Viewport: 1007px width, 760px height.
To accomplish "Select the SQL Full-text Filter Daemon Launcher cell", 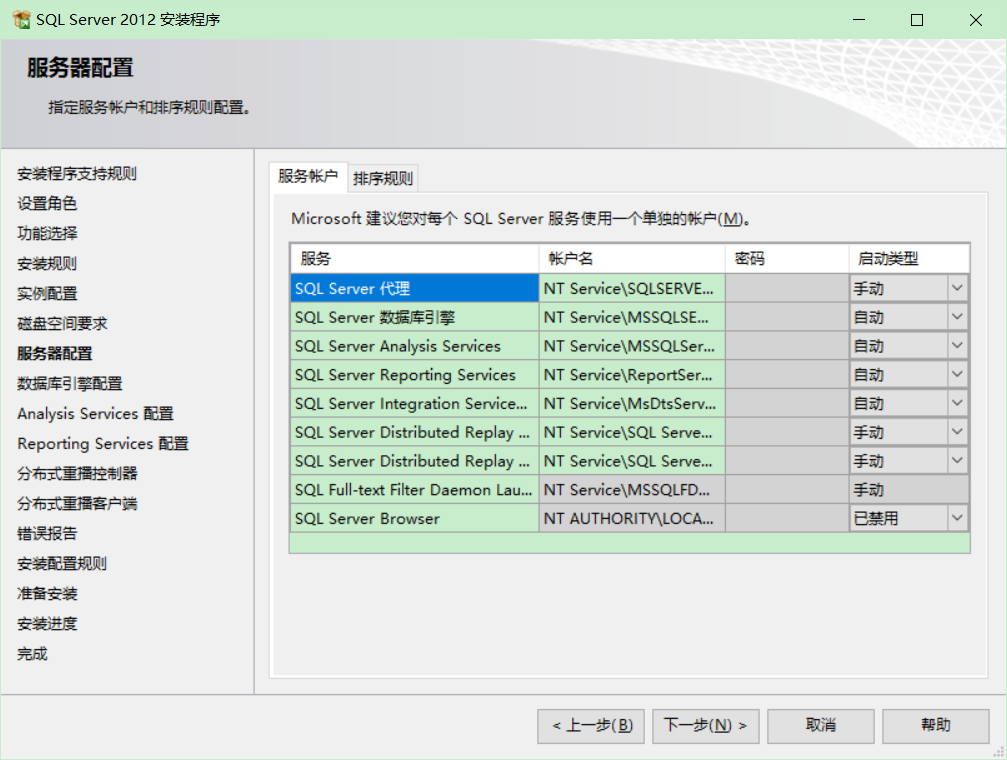I will [x=414, y=490].
